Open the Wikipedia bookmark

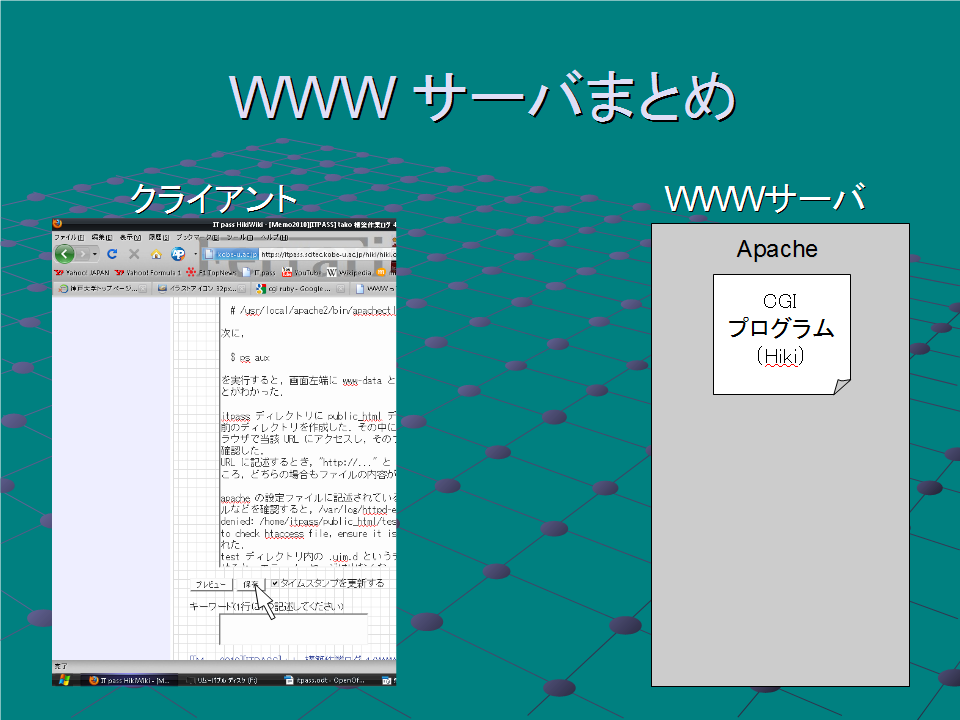(x=349, y=271)
